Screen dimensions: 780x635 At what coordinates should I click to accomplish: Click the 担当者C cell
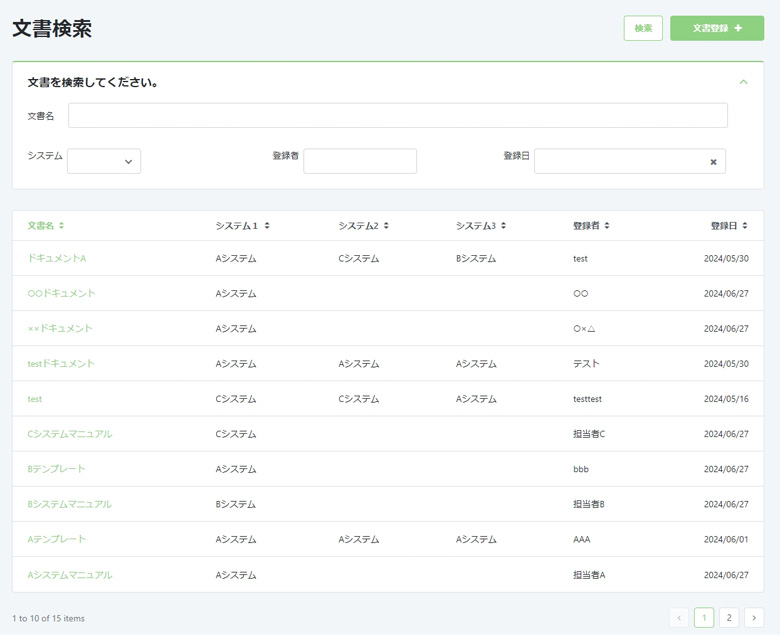[589, 434]
